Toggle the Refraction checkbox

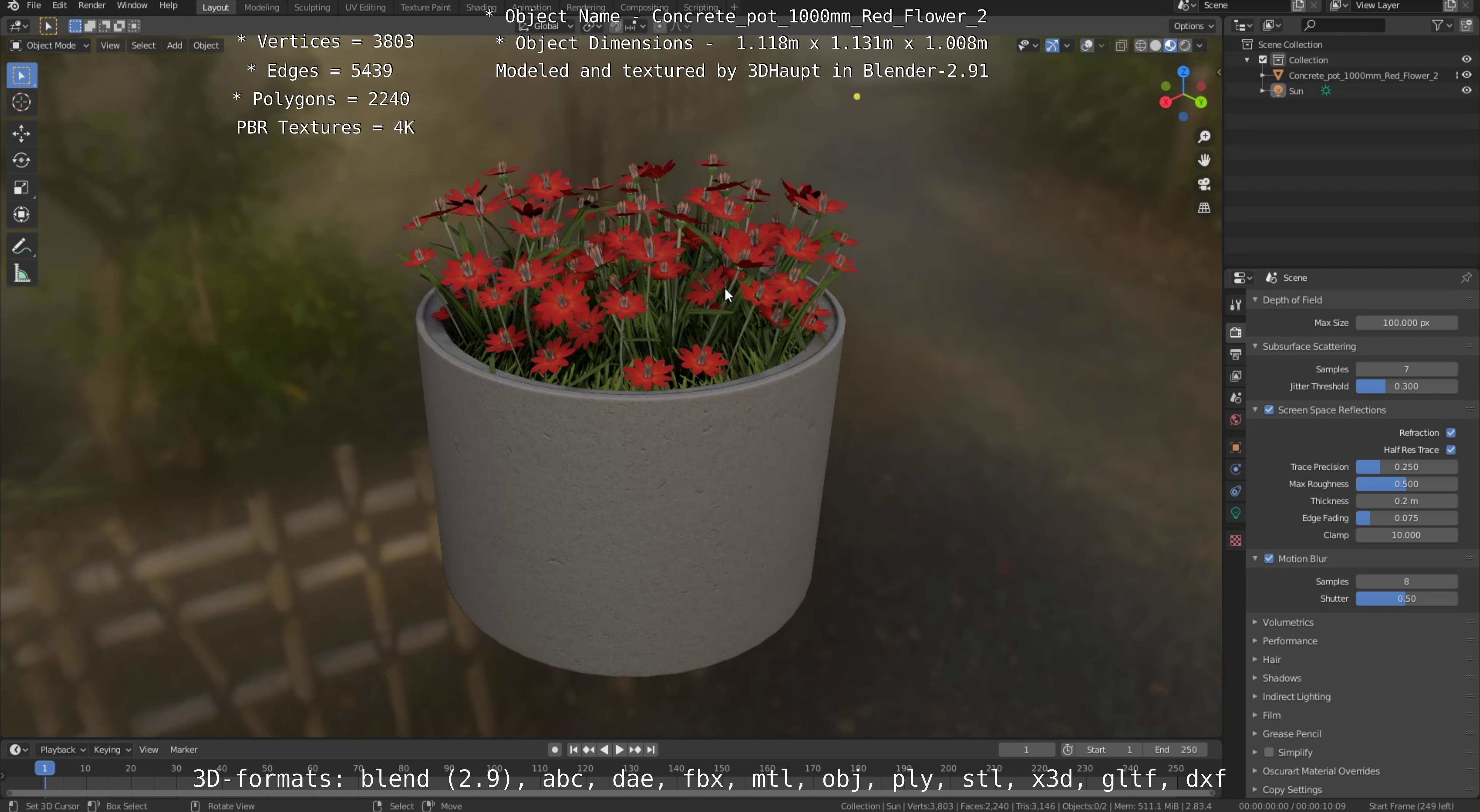coord(1451,433)
